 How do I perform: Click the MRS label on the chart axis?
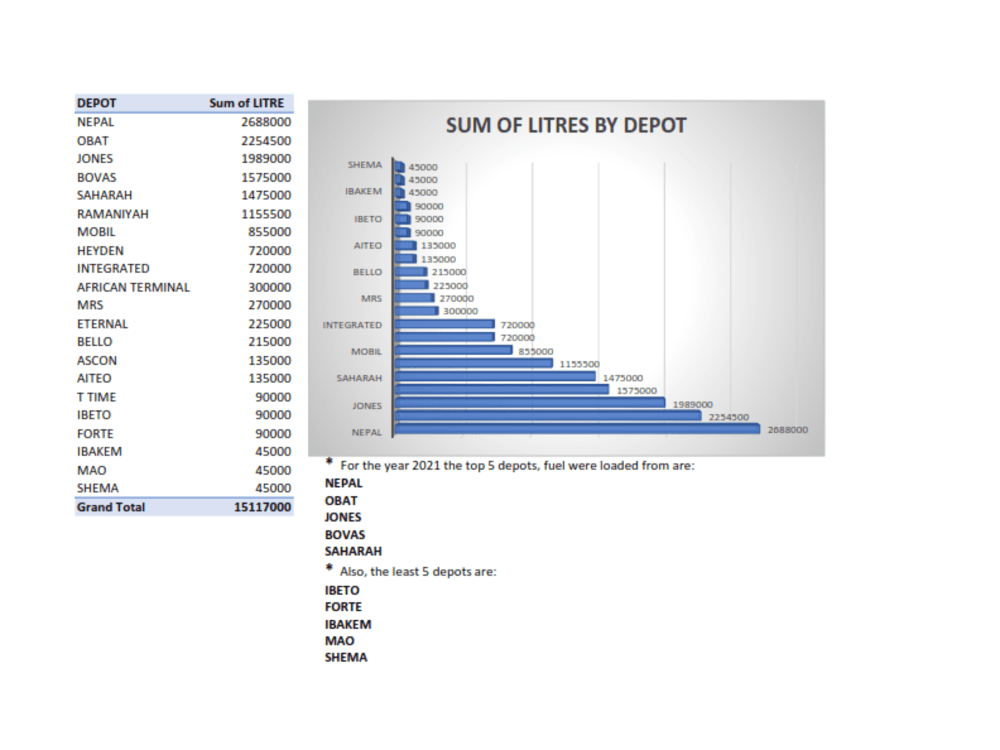point(371,298)
